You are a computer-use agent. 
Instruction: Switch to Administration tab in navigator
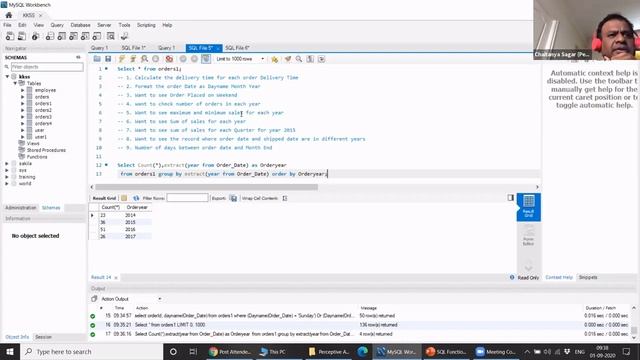20,208
